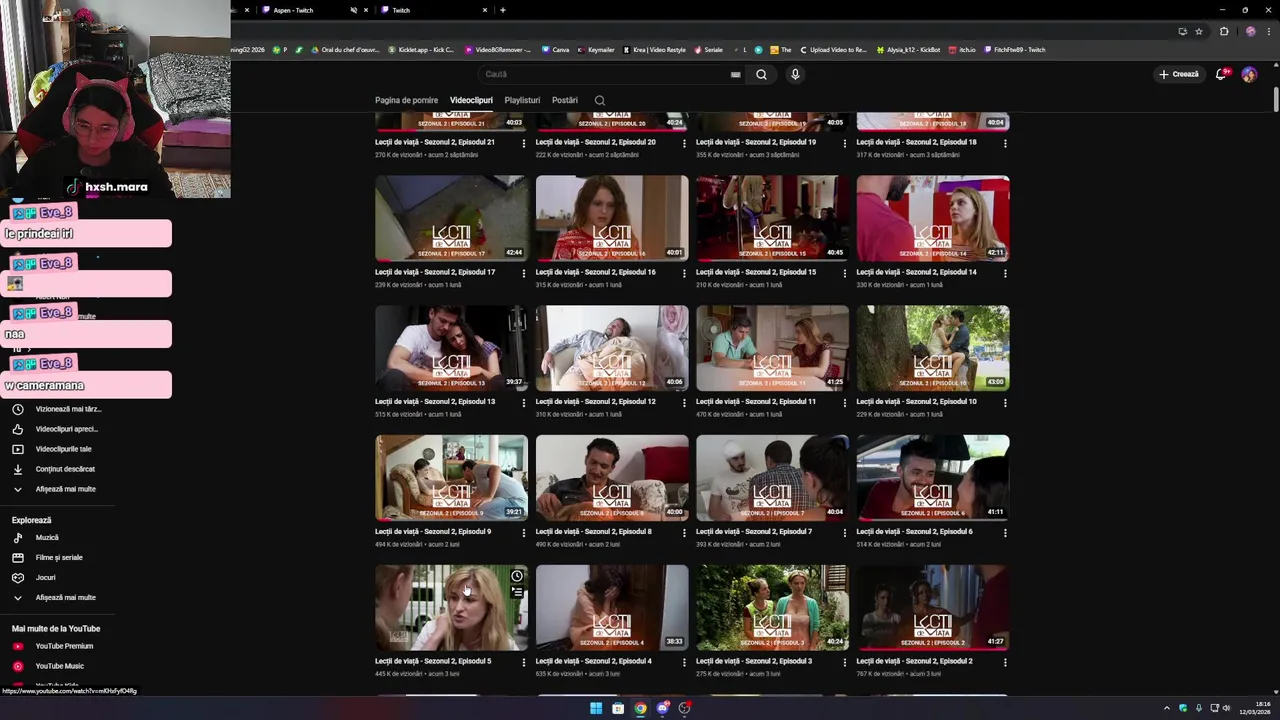The height and width of the screenshot is (720, 1280).
Task: Open title Lecții de viață - Sezonul 2, Episodul 14
Action: pos(917,272)
